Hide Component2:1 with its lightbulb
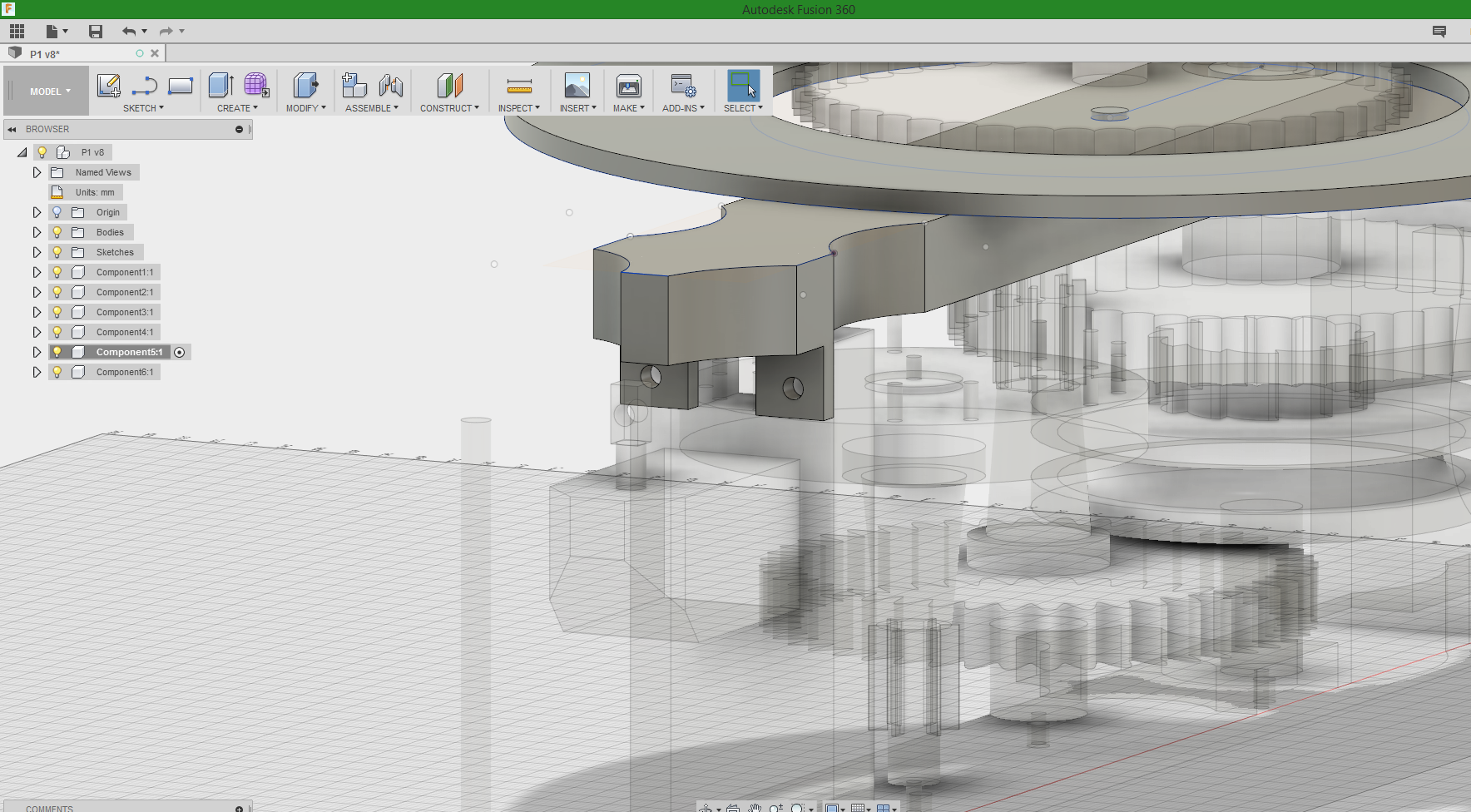This screenshot has width=1471, height=812. (x=57, y=292)
